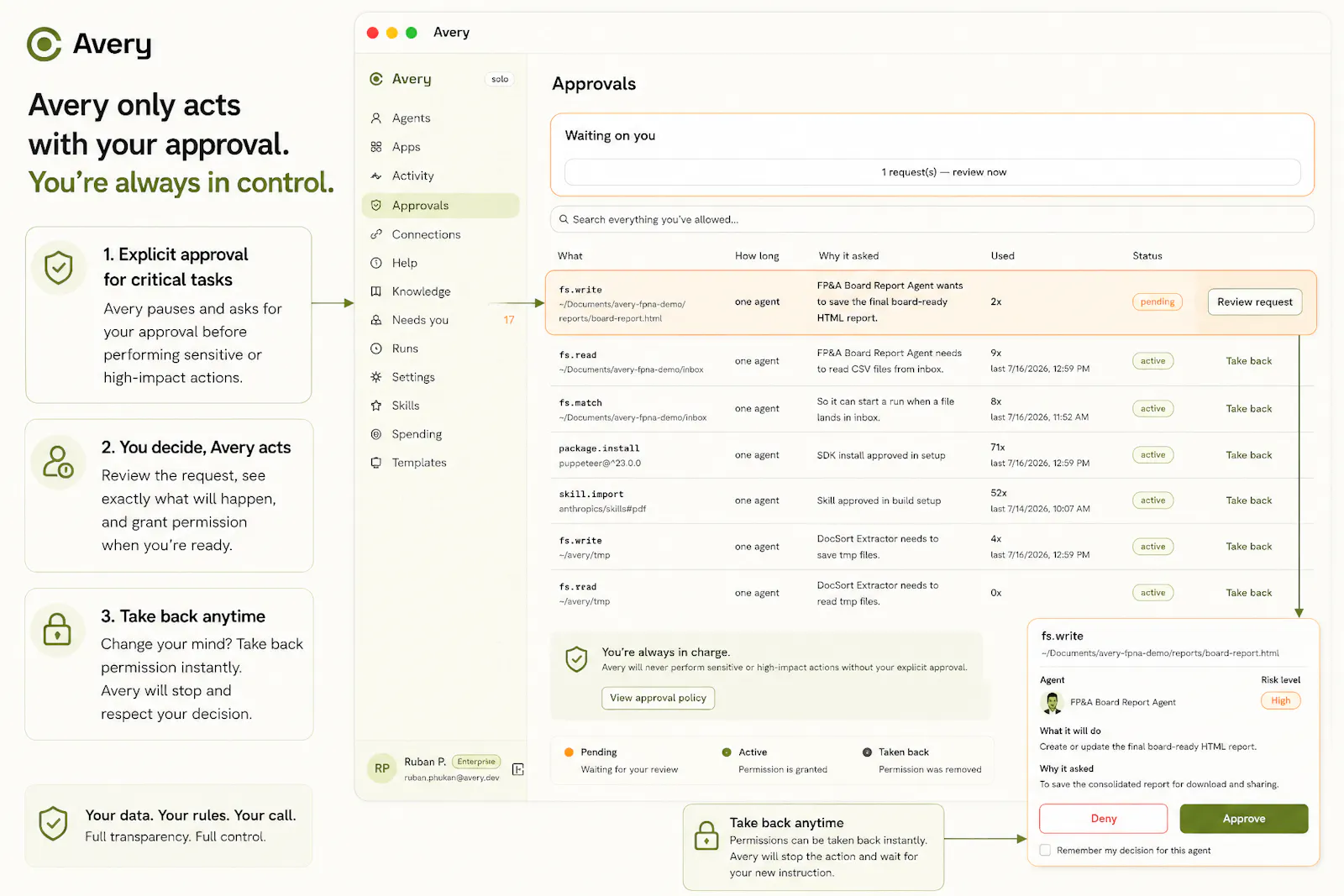The width and height of the screenshot is (1344, 896).
Task: Click the Avery logo in app sidebar
Action: (x=376, y=79)
